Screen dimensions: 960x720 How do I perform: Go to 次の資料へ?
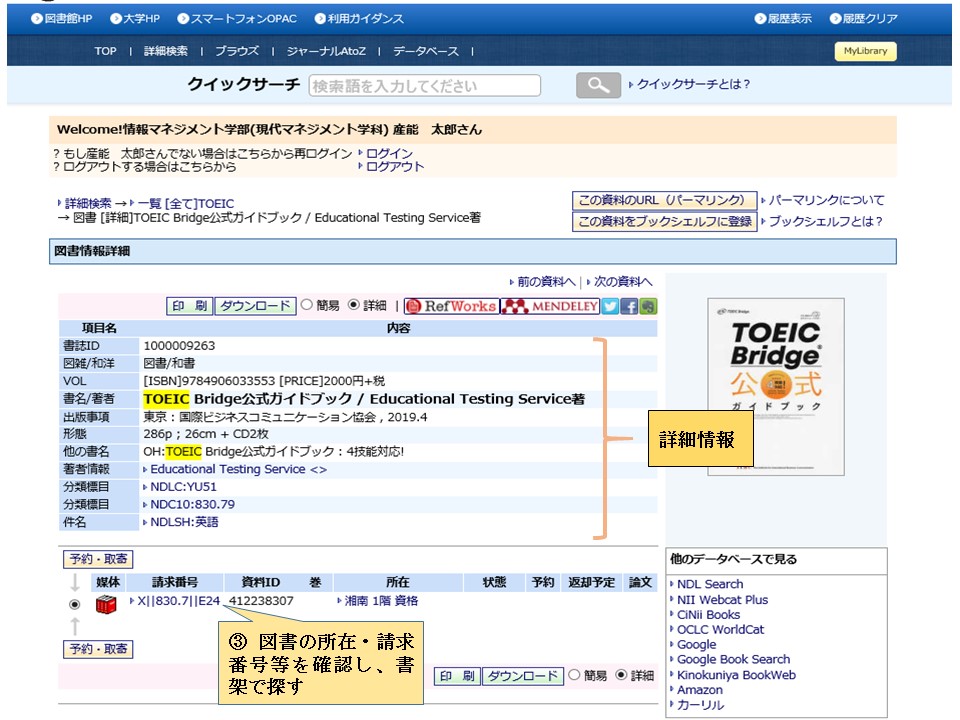click(623, 282)
